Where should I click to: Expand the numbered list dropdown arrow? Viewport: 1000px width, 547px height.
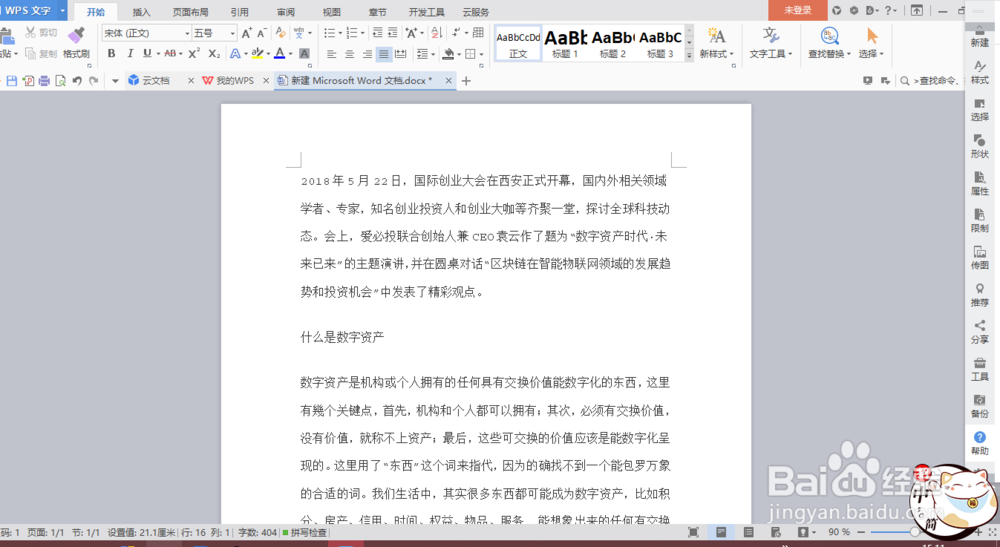point(362,34)
